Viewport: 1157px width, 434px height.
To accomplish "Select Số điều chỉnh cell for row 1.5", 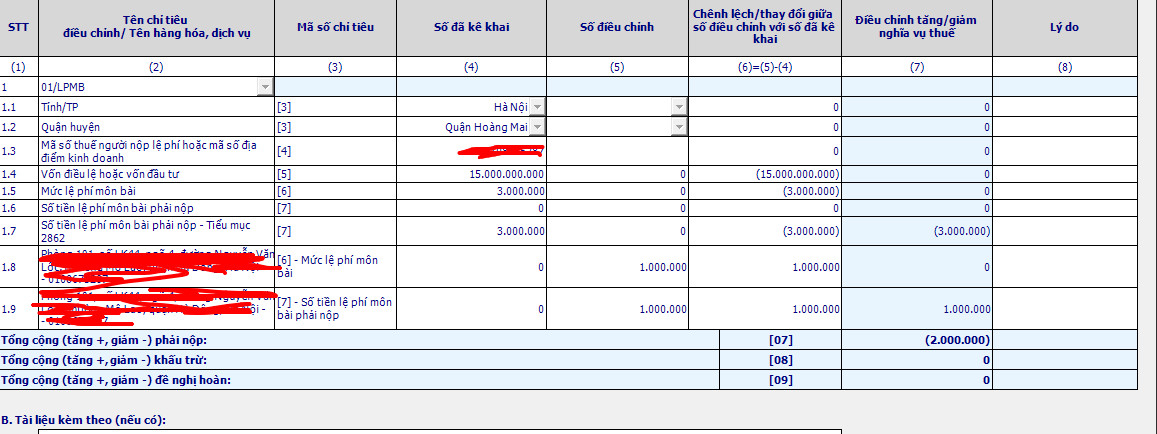I will point(618,191).
